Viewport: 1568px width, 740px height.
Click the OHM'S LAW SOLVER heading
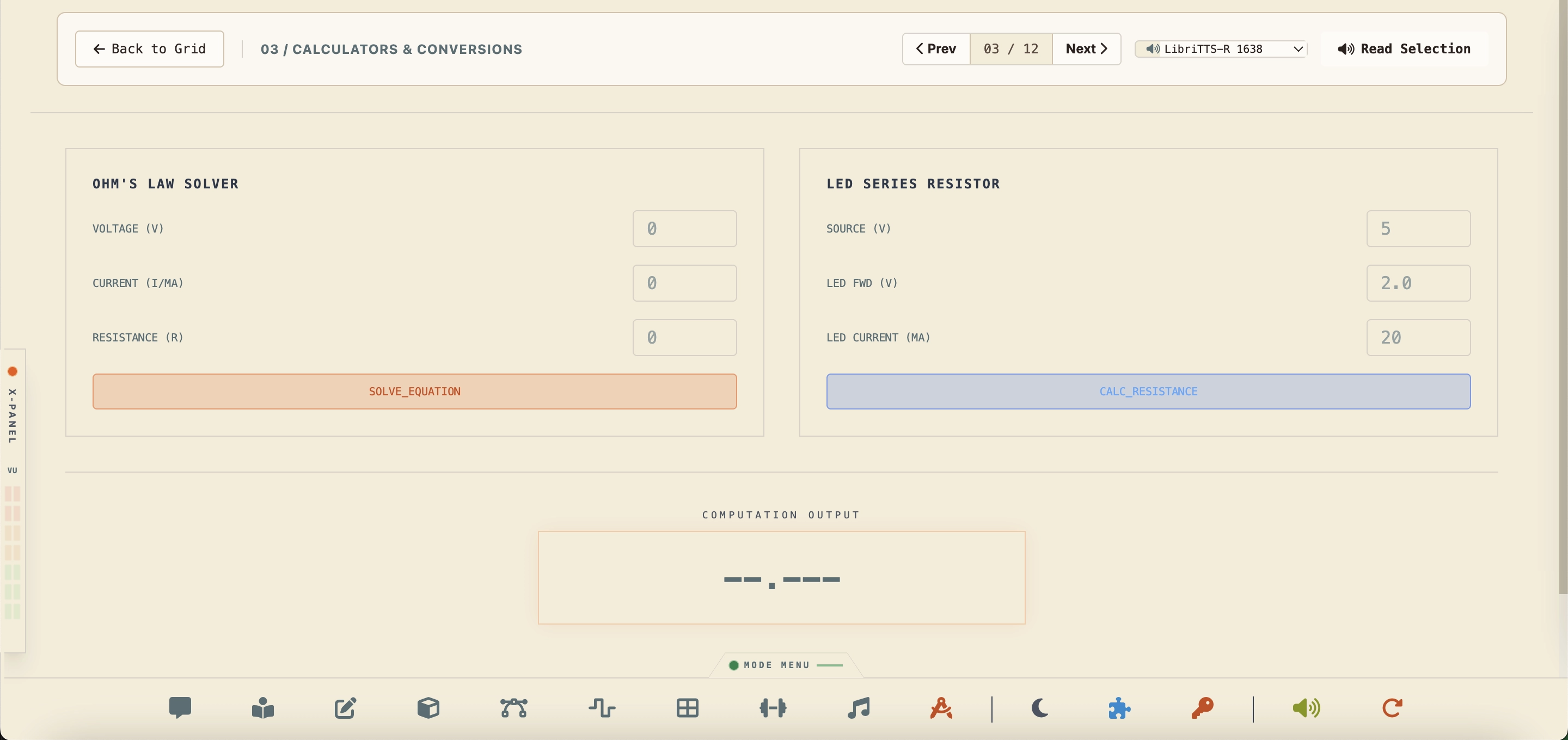tap(166, 184)
